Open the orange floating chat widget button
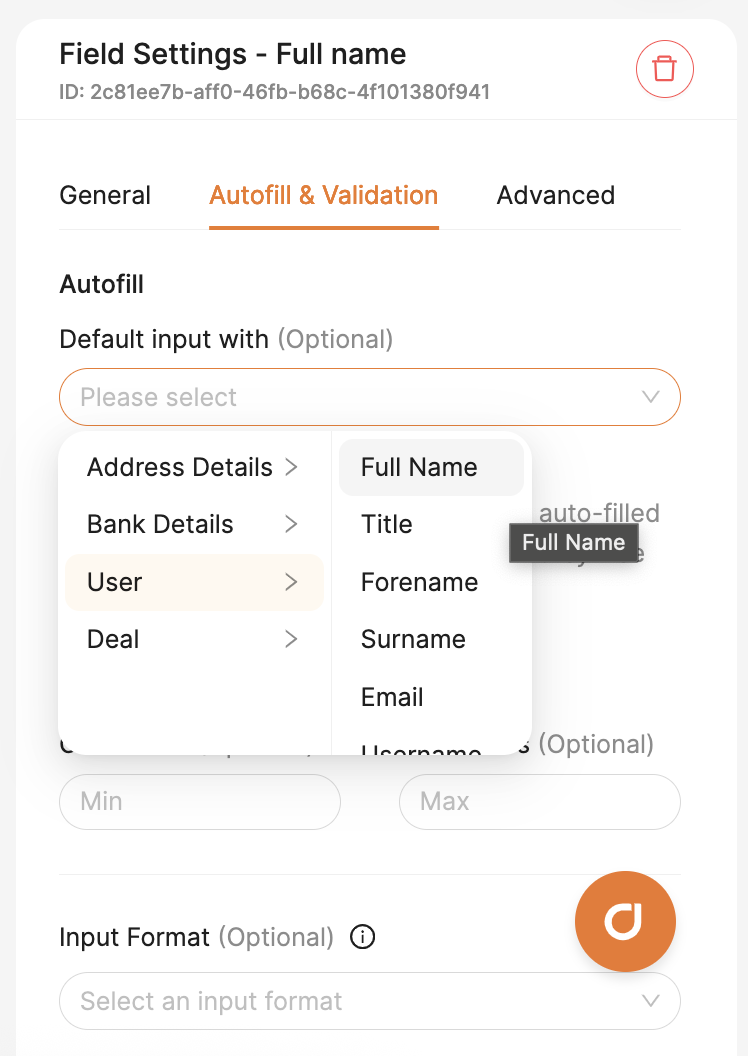Image resolution: width=748 pixels, height=1056 pixels. tap(625, 921)
